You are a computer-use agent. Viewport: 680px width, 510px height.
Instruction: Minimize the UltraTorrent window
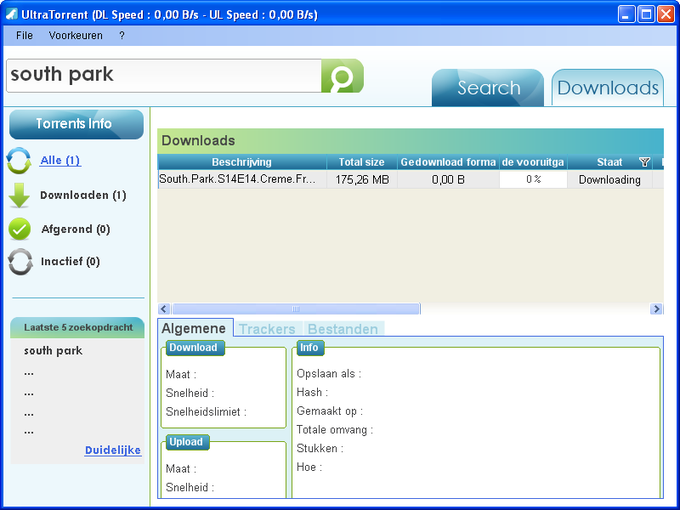(x=626, y=14)
